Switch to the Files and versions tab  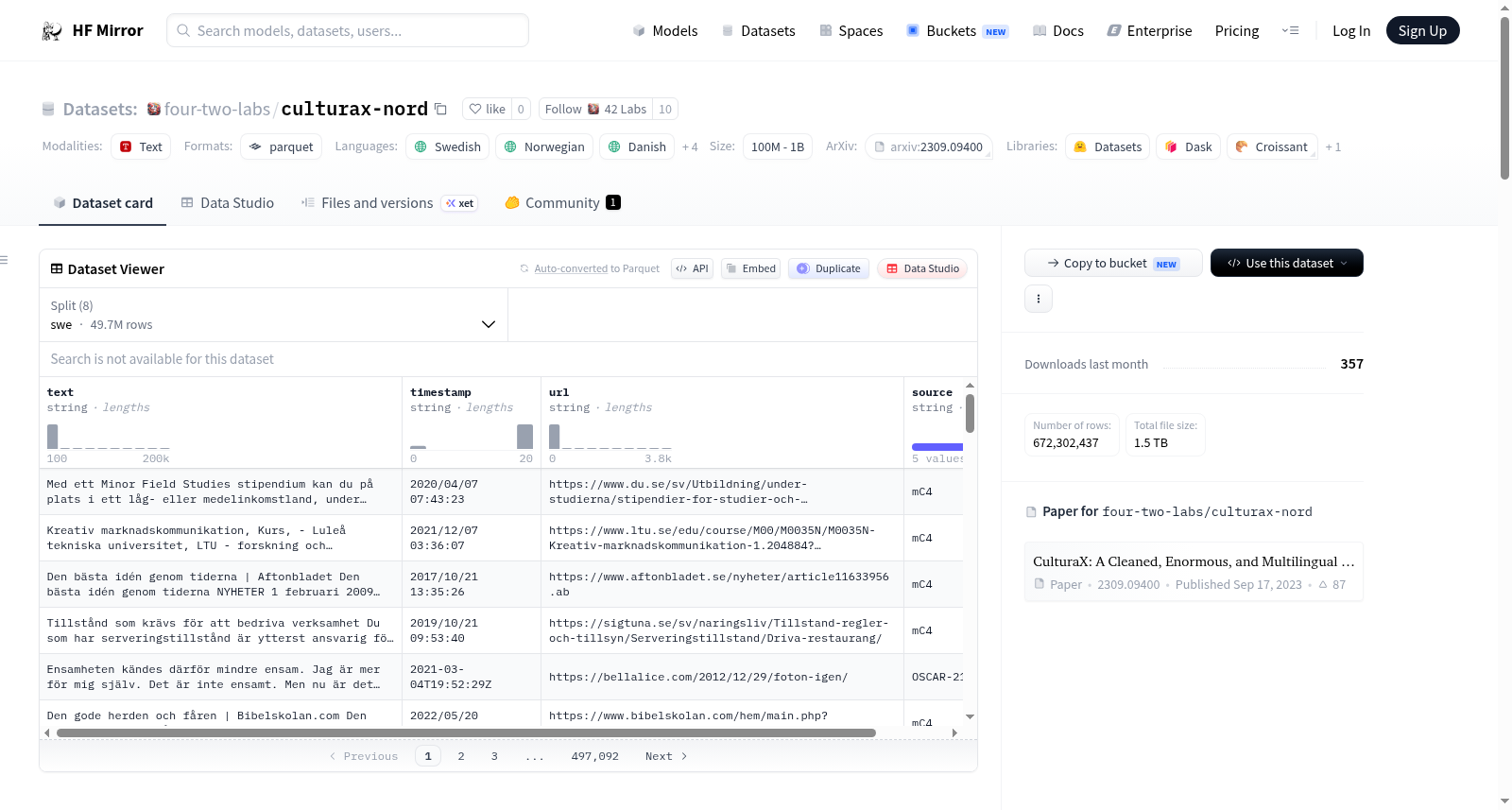(x=389, y=203)
